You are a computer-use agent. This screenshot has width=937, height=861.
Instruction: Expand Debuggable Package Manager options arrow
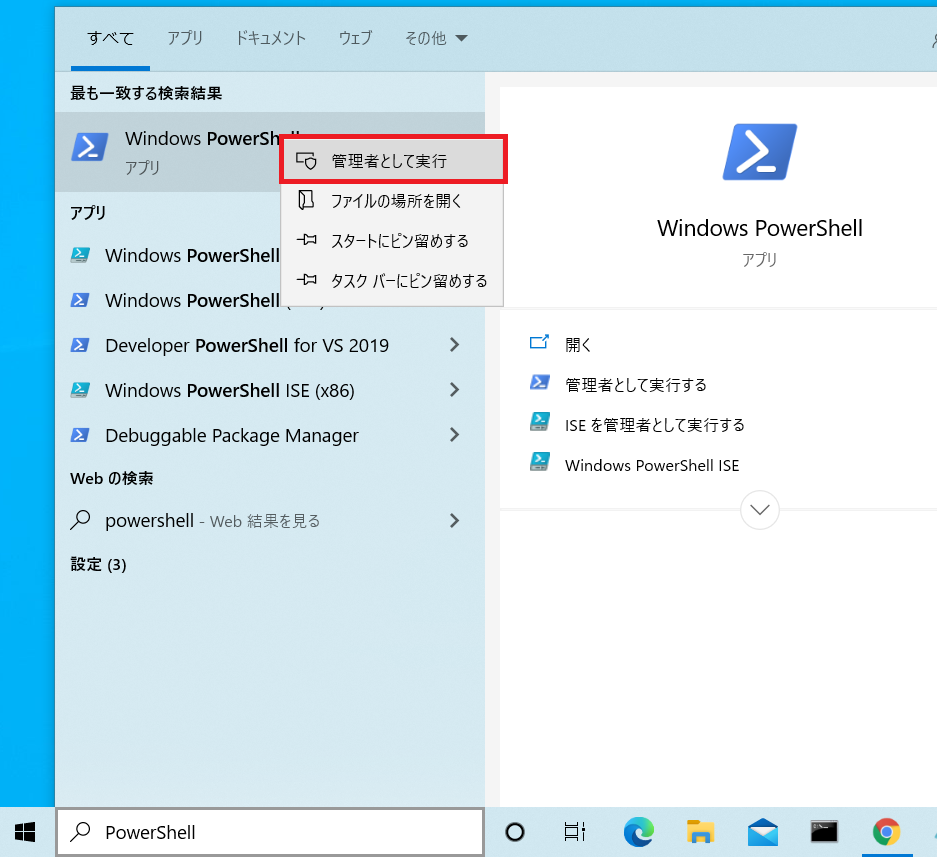[454, 435]
